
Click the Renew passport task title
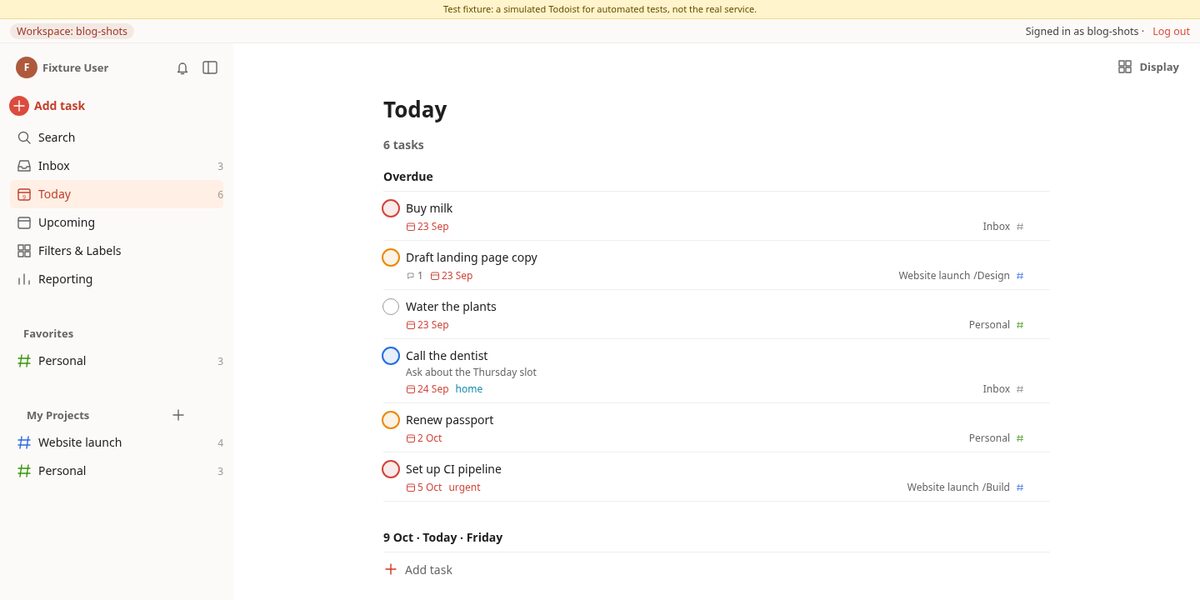[450, 420]
